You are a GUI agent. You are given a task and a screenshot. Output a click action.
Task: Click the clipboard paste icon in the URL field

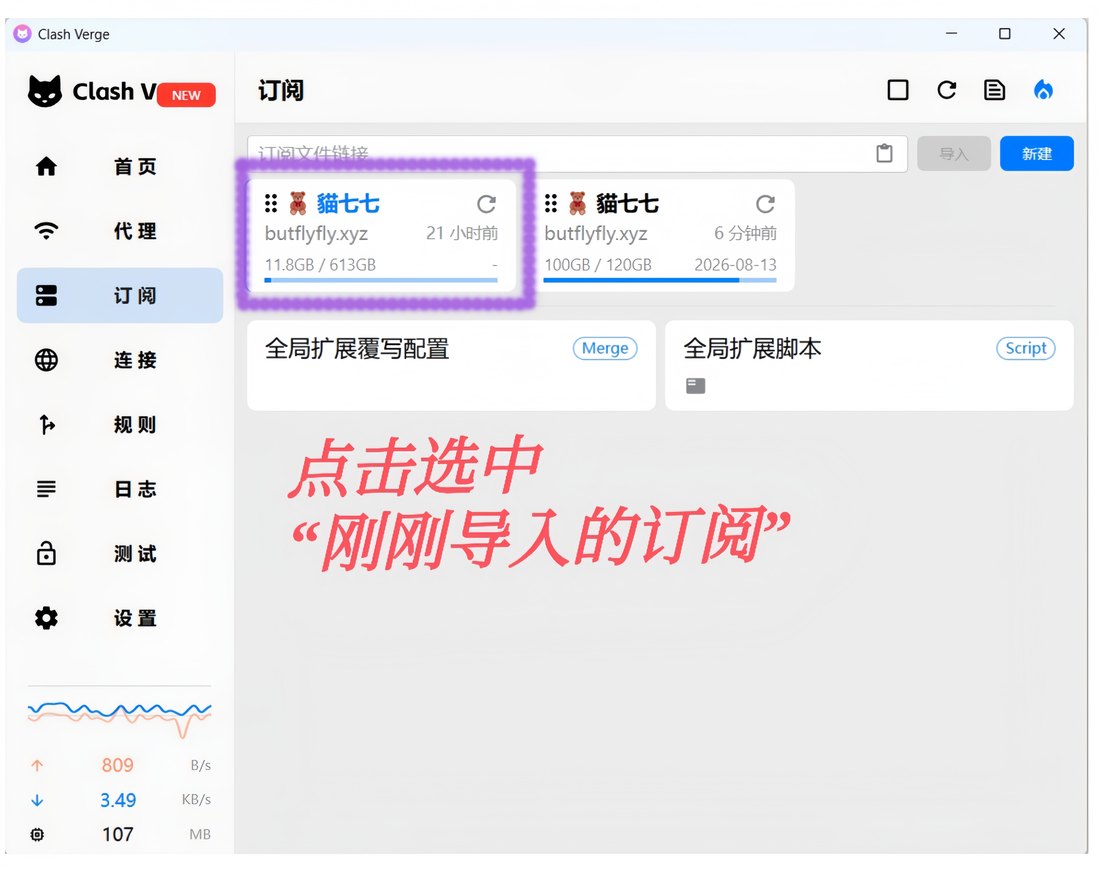coord(884,154)
